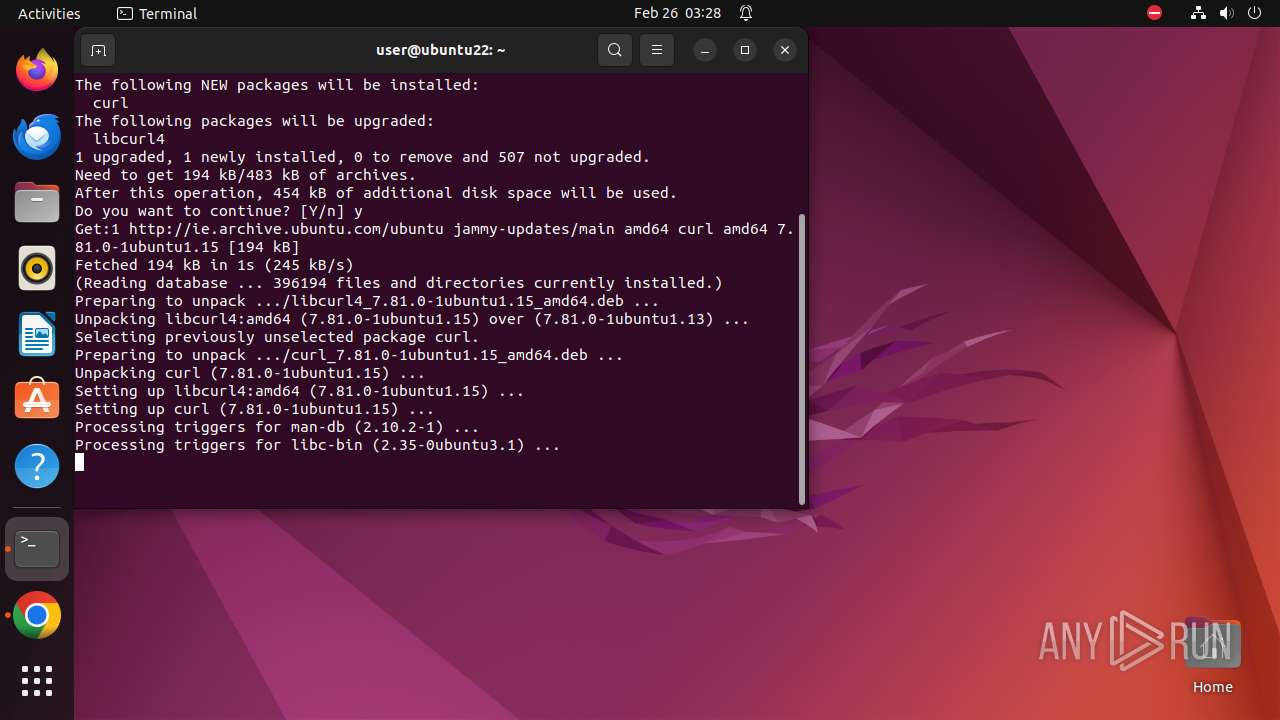The width and height of the screenshot is (1280, 720).
Task: Click the ie.archive.ubuntu.com URL in the output
Action: 286,229
